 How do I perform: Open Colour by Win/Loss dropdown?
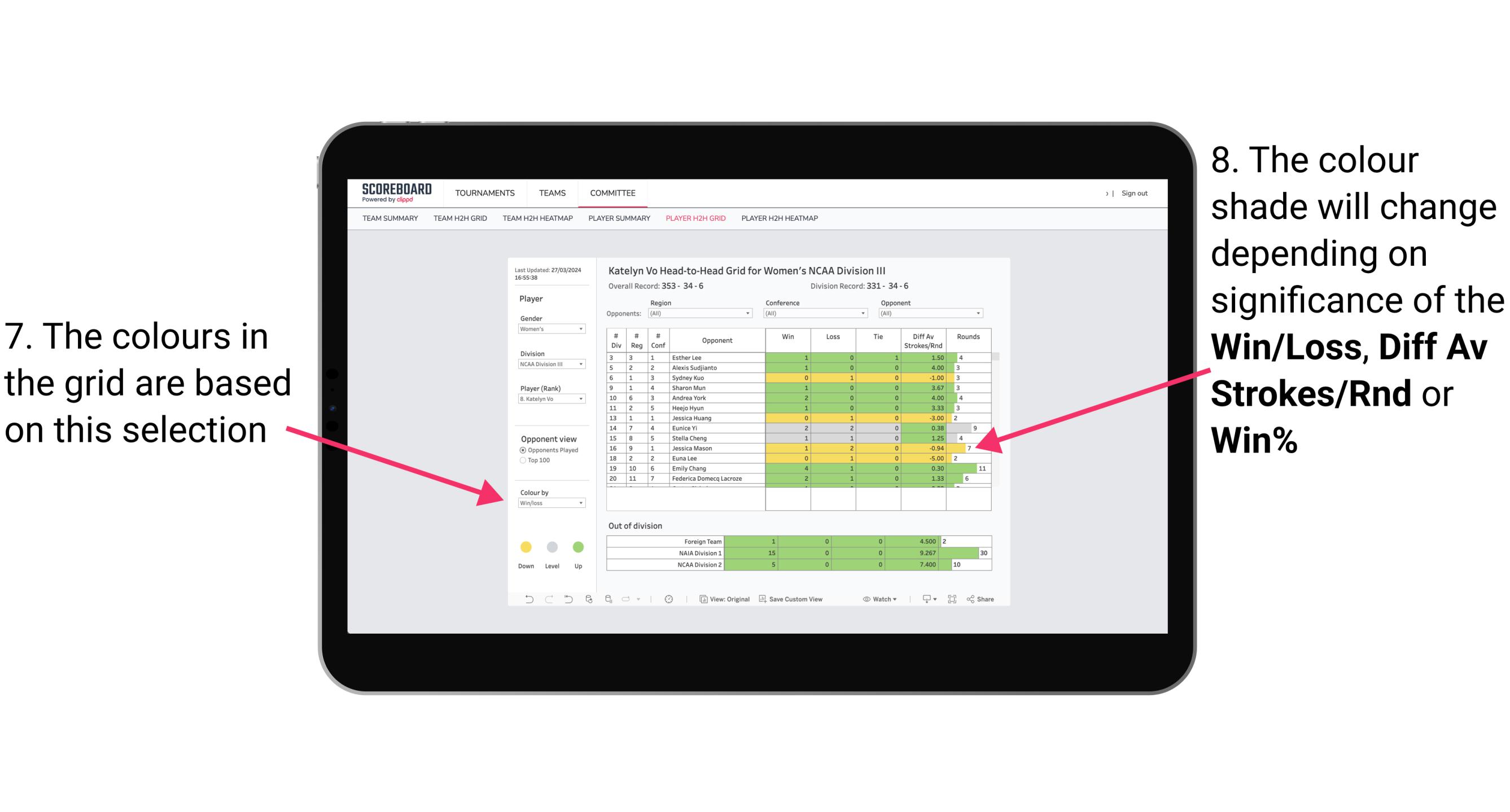pyautogui.click(x=548, y=503)
